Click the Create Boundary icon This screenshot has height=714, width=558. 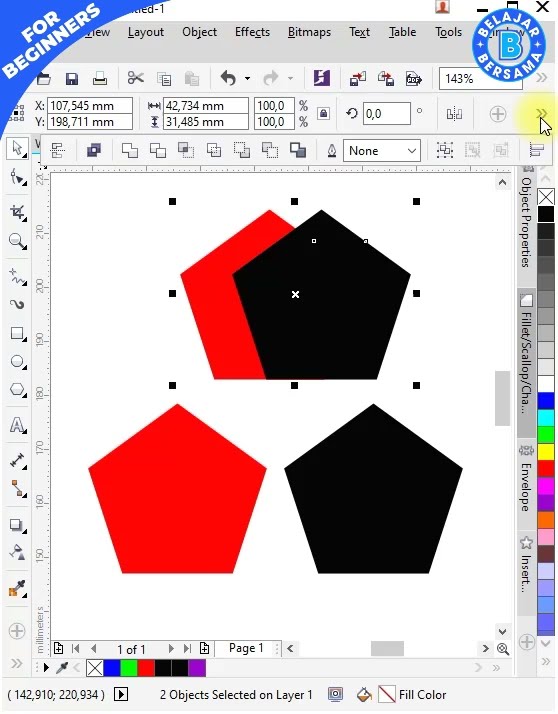coord(298,150)
